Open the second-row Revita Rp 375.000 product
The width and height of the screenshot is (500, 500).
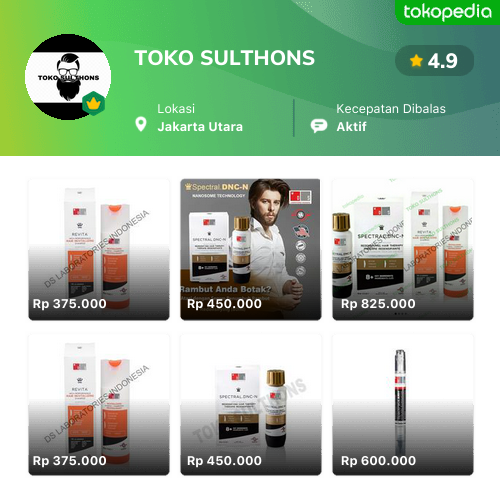pyautogui.click(x=99, y=405)
